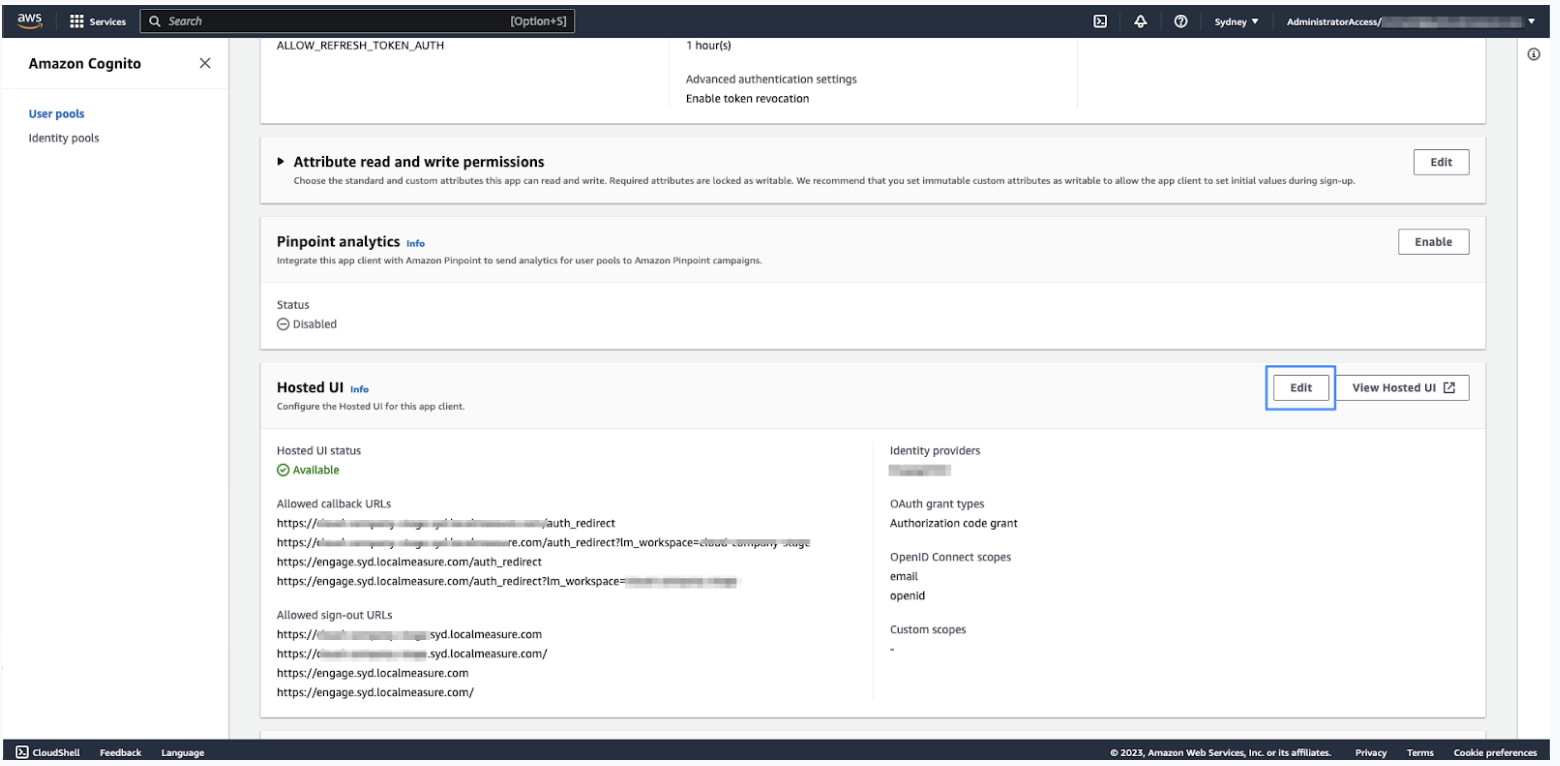Viewport: 1560px width, 766px height.
Task: Select the ALLOW_REFRESH_TOKEN_AUTH text
Action: pyautogui.click(x=360, y=45)
